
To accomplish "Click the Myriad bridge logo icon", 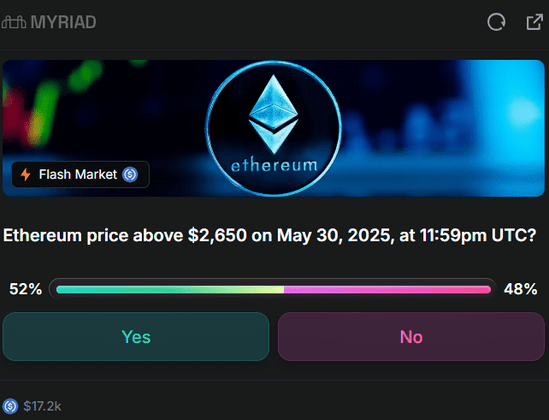I will coord(14,22).
